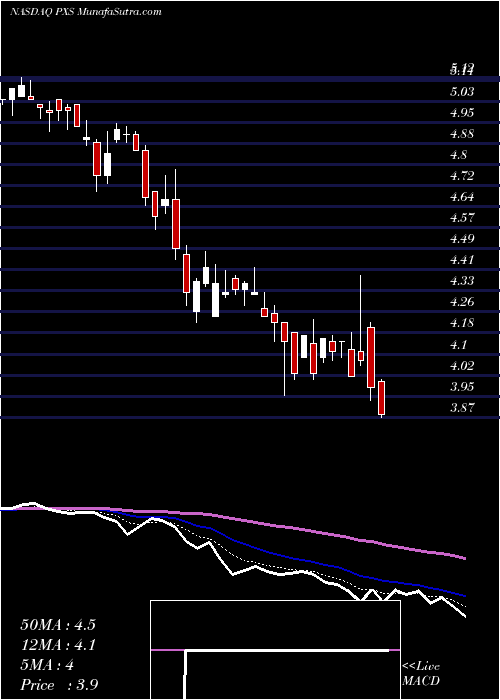Viewport: 500px width, 700px height.
Task: Click the 5.03 price axis label
Action: click(462, 92)
